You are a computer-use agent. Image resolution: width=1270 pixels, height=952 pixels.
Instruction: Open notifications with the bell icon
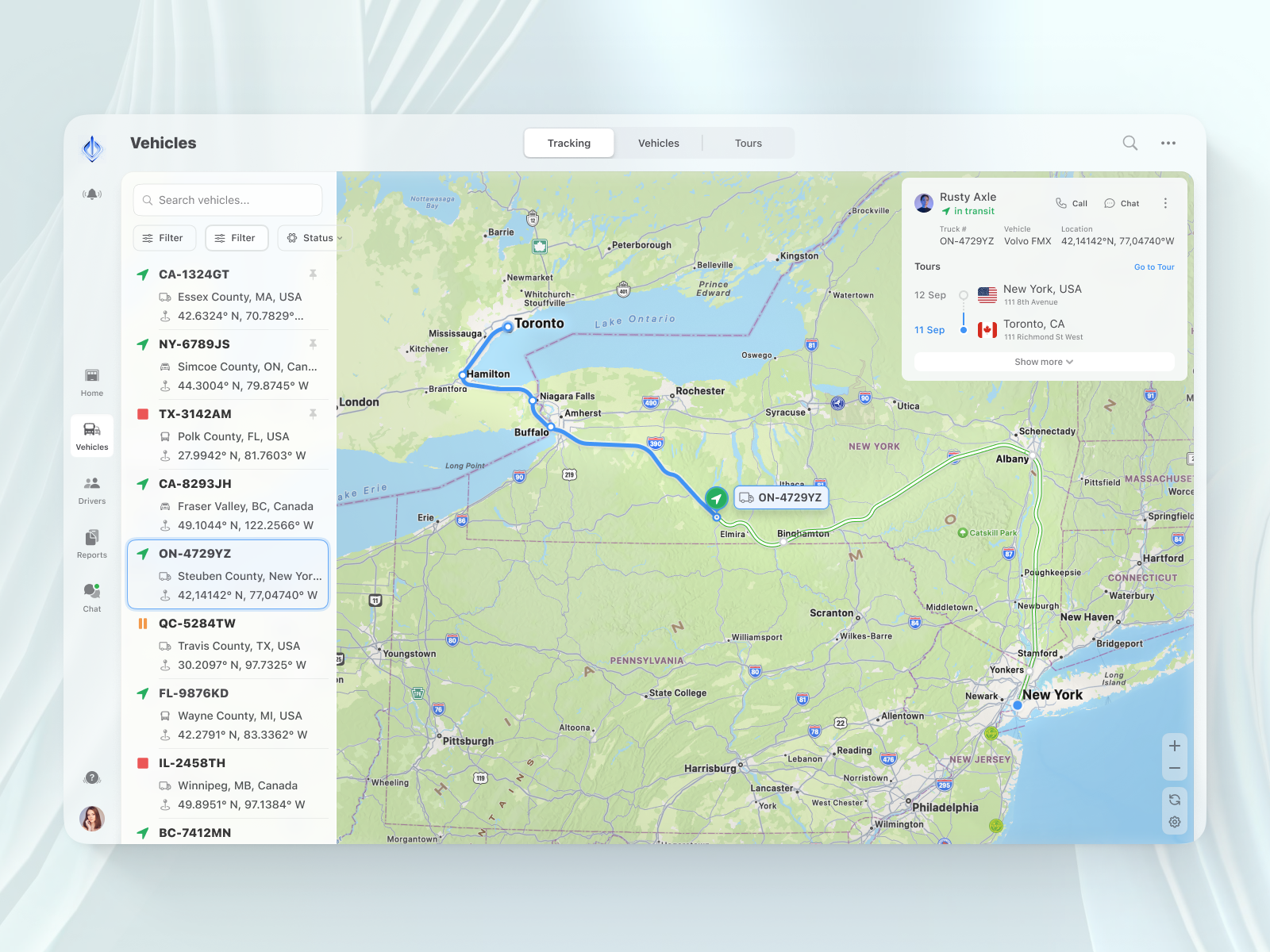coord(92,193)
